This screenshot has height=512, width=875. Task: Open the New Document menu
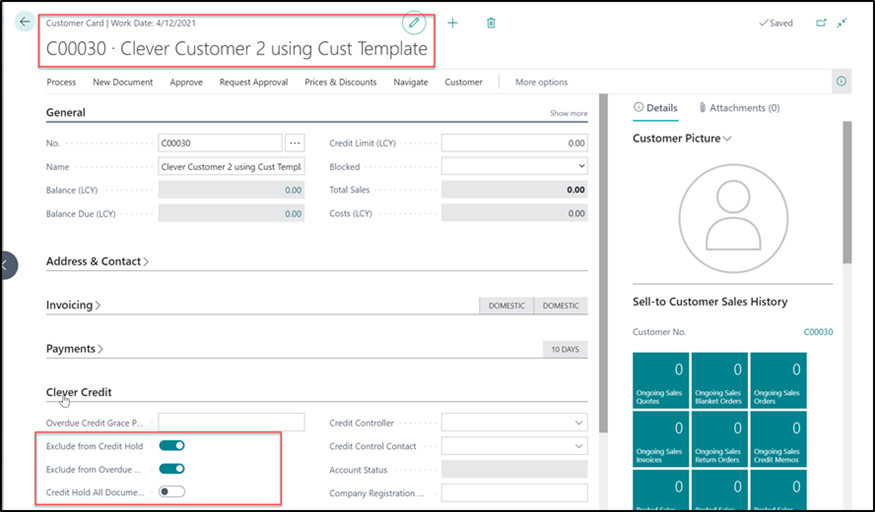[x=123, y=82]
